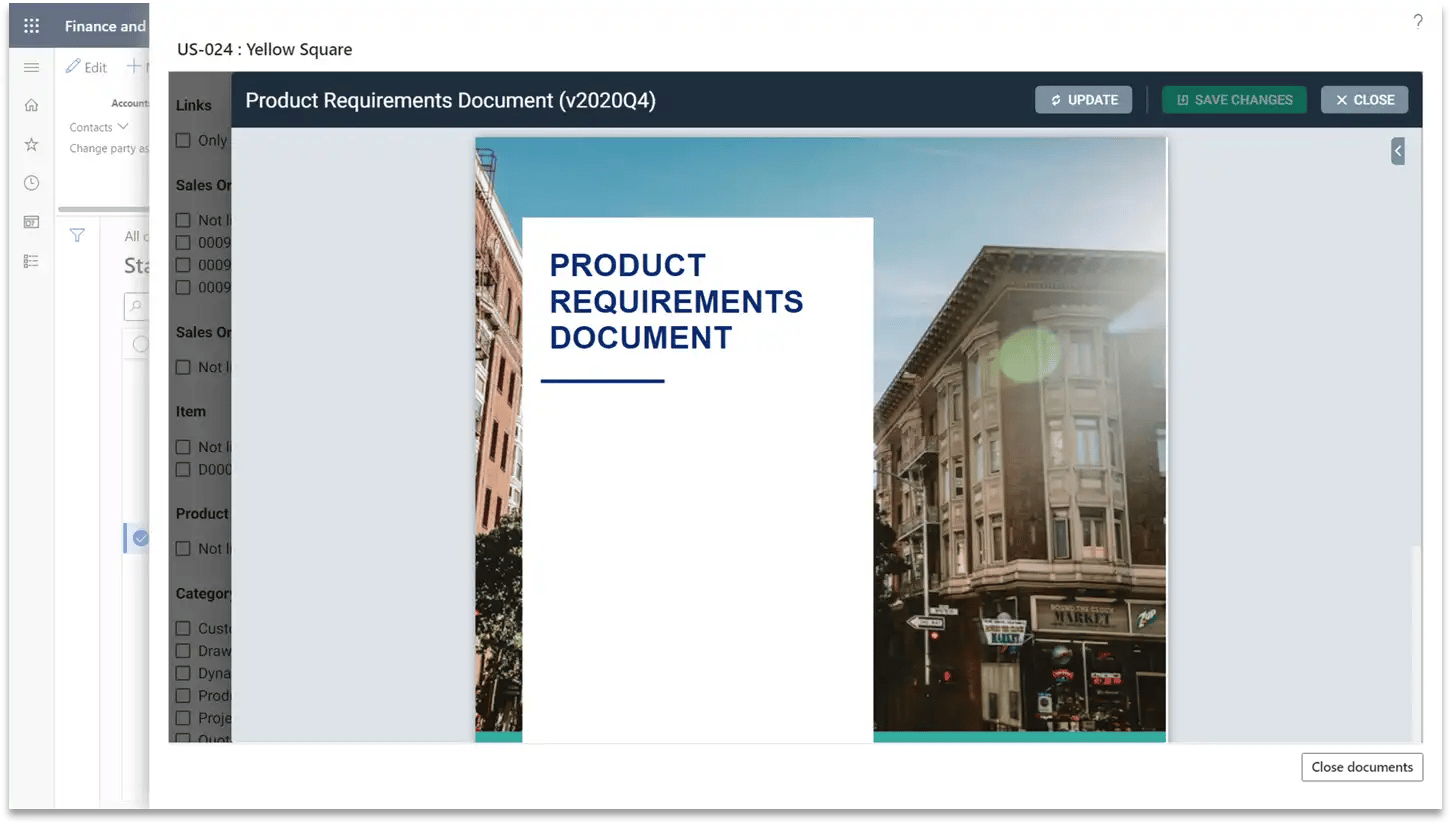Expand the Contacts dropdown
The image size is (1451, 824).
(x=99, y=127)
